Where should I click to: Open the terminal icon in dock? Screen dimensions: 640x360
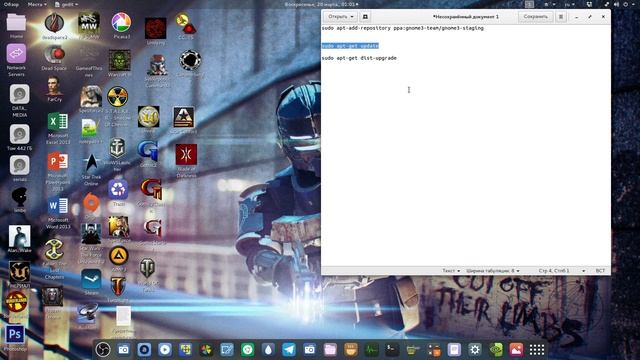pyautogui.click(x=392, y=349)
